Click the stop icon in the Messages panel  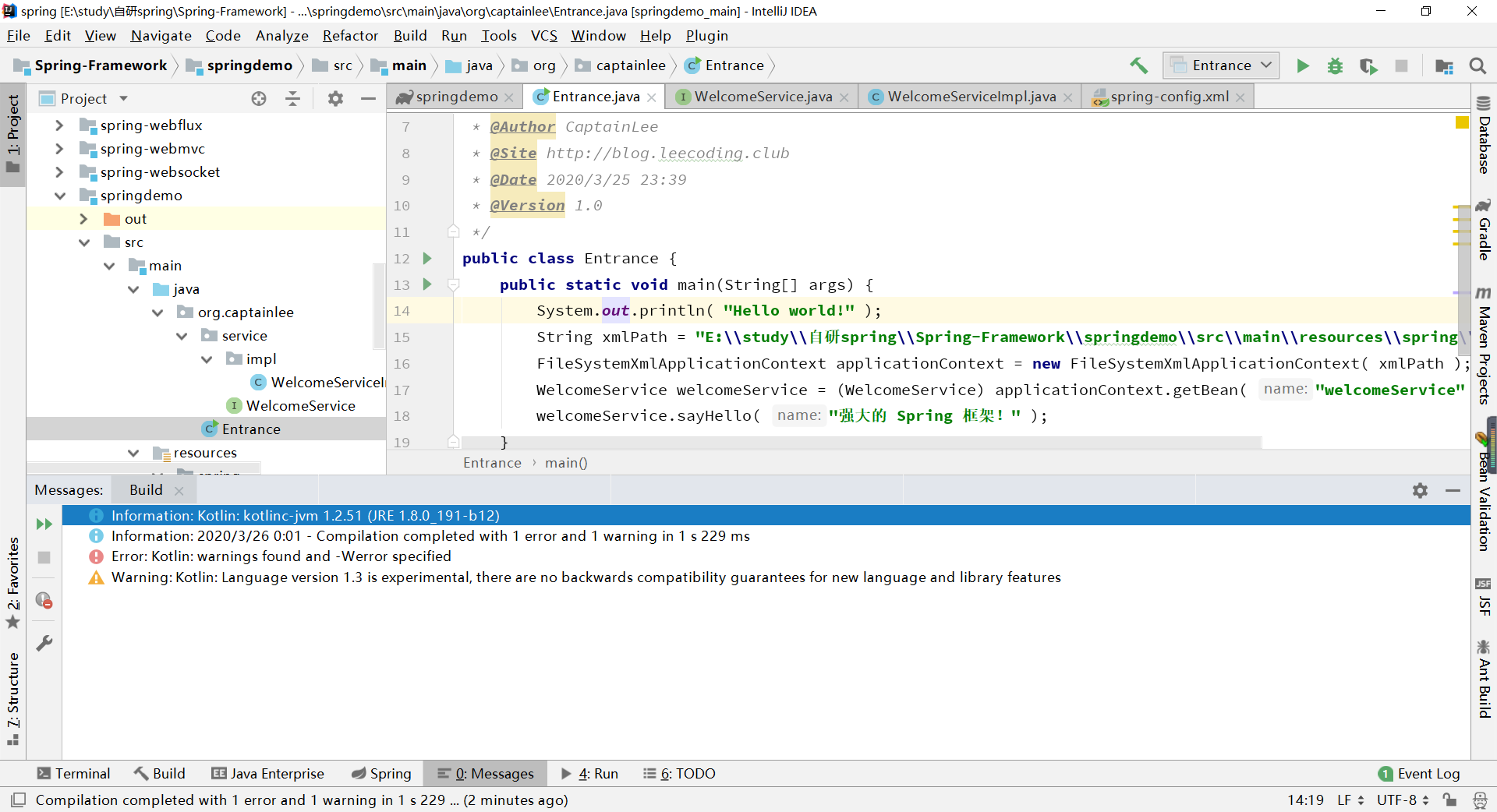click(44, 558)
